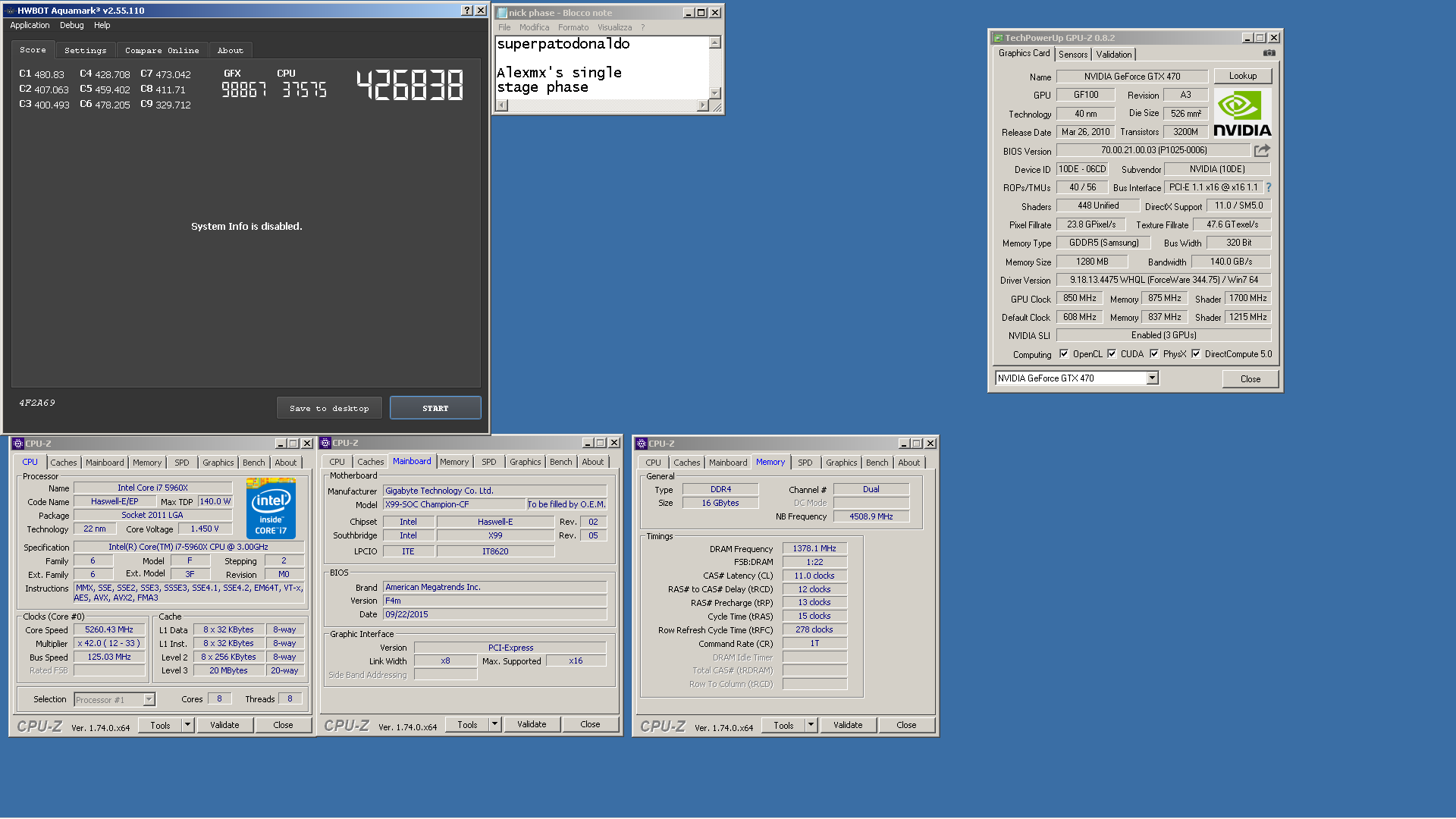Click the Multiplier value x 42.0 in CPU-Z

click(x=109, y=644)
